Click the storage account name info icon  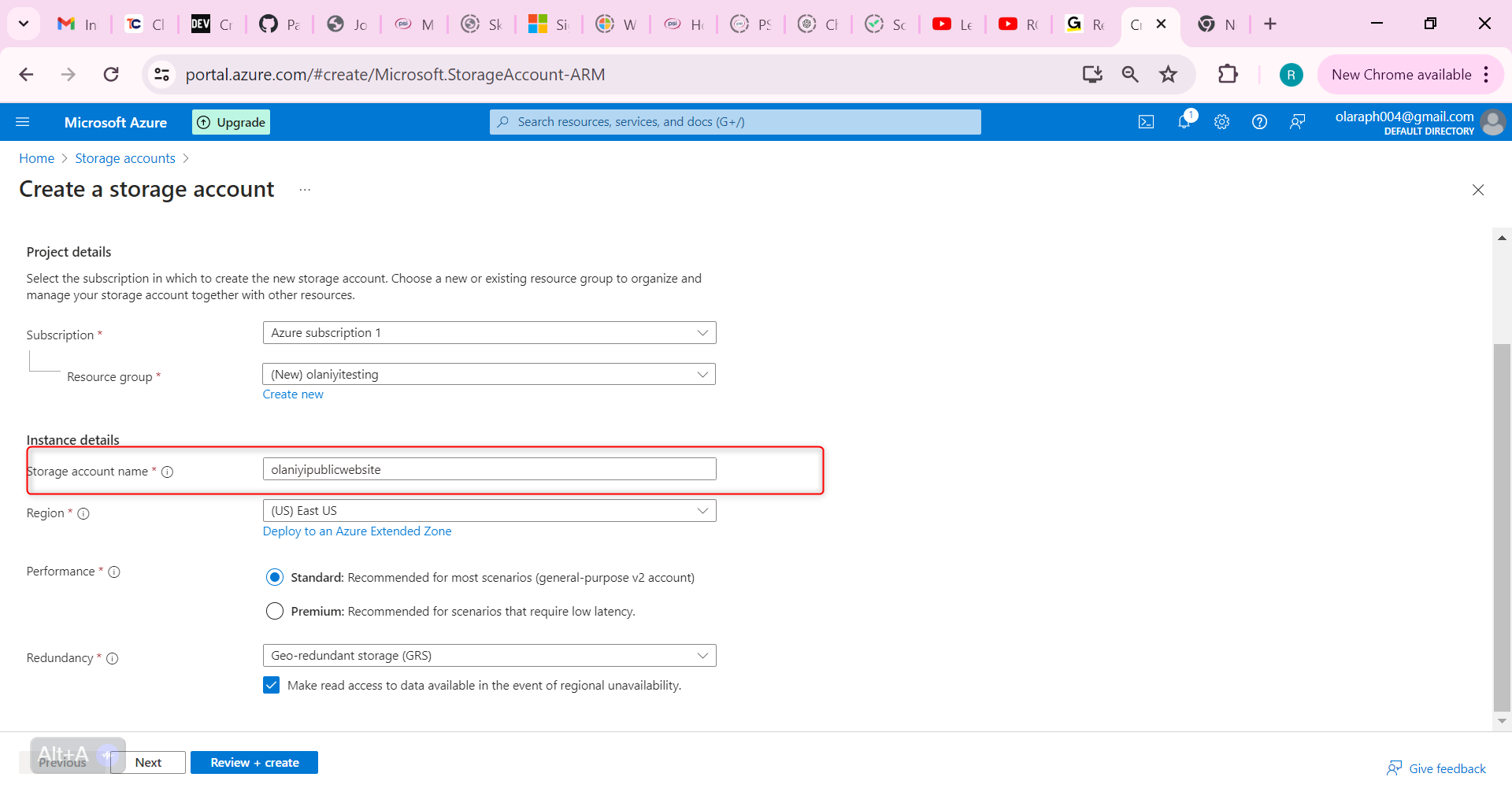[167, 472]
